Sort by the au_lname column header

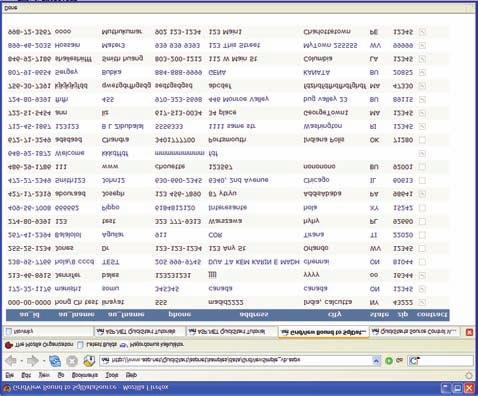[x=76, y=314]
